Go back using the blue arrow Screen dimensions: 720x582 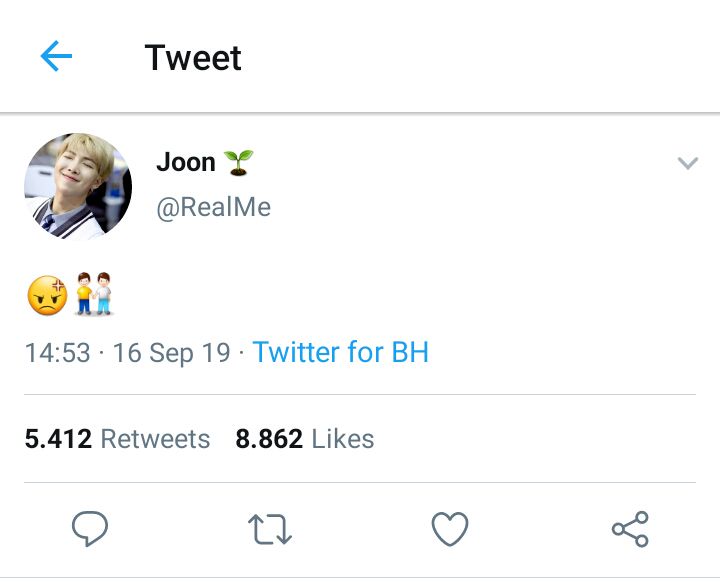point(56,56)
